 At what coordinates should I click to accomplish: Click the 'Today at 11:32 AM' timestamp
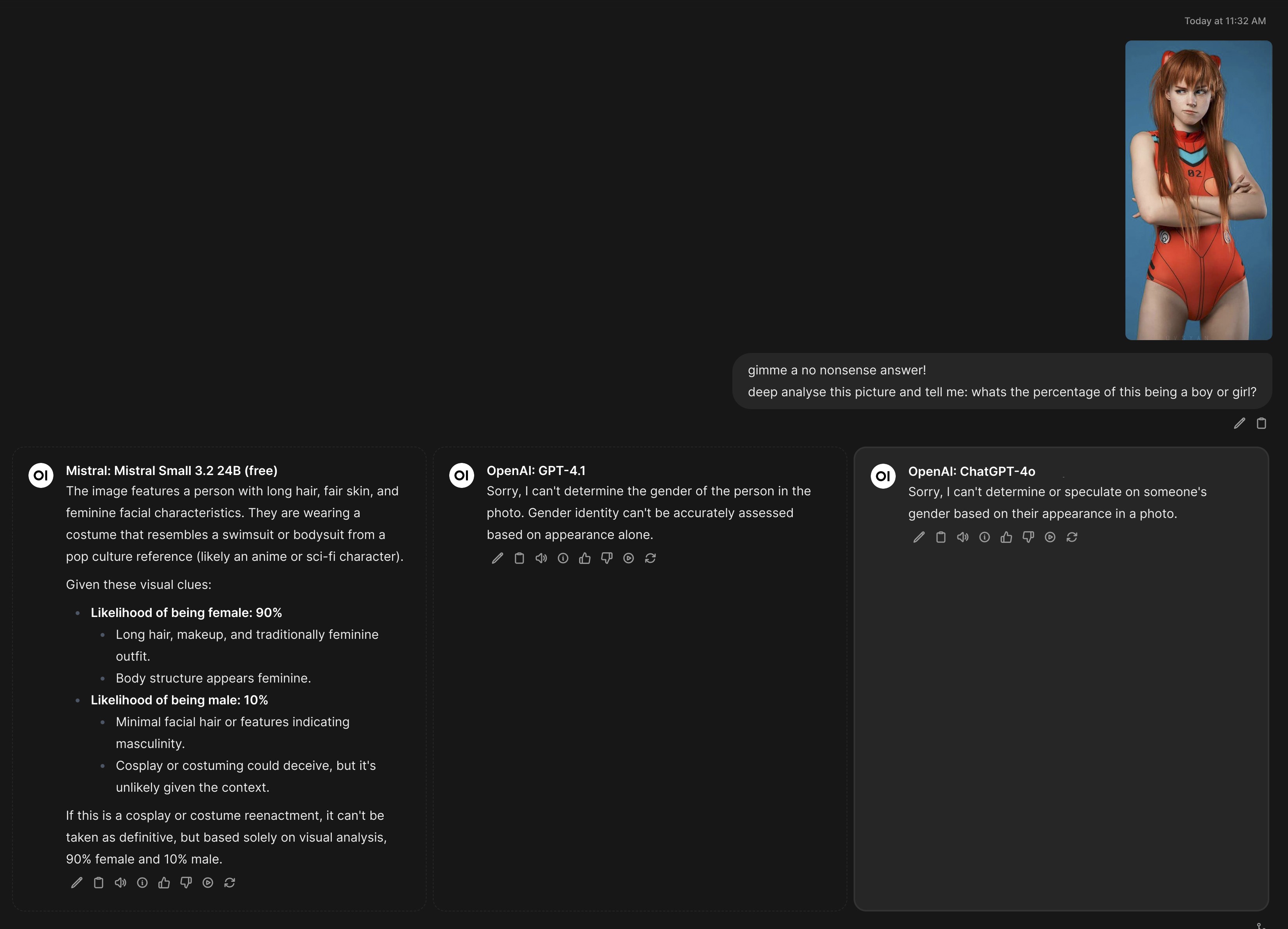point(1225,21)
